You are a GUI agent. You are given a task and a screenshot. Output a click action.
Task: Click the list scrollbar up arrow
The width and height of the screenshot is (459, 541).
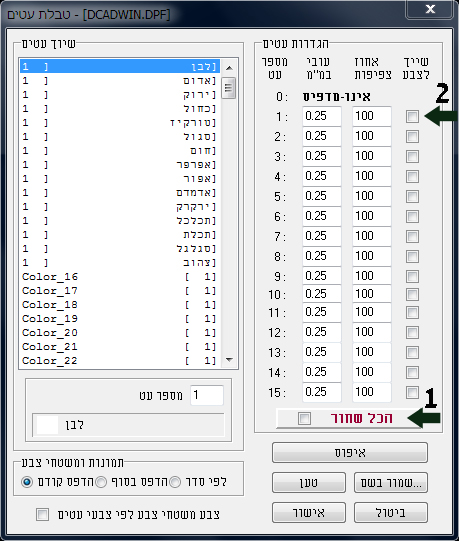pyautogui.click(x=229, y=68)
